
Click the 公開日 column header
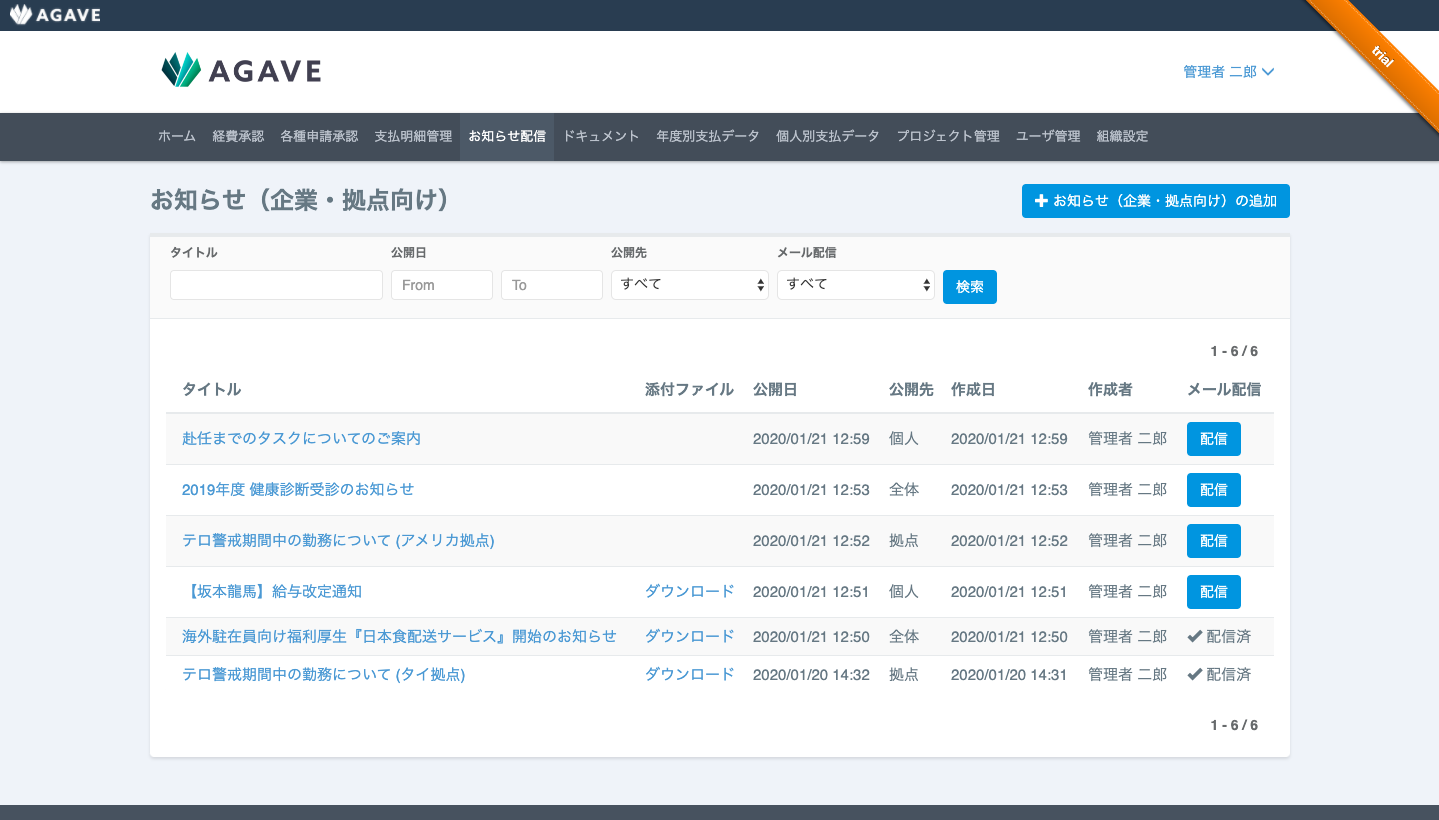tap(775, 390)
